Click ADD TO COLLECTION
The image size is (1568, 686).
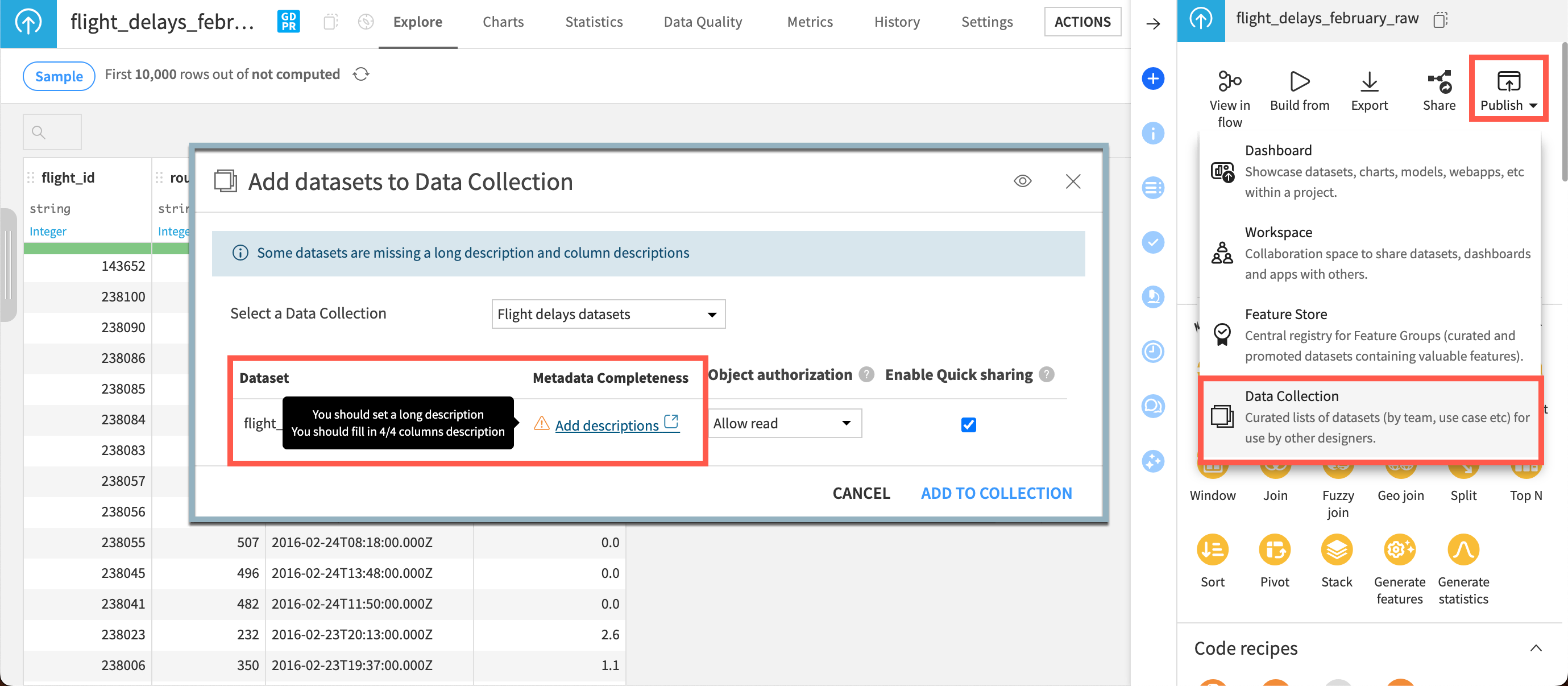tap(996, 492)
